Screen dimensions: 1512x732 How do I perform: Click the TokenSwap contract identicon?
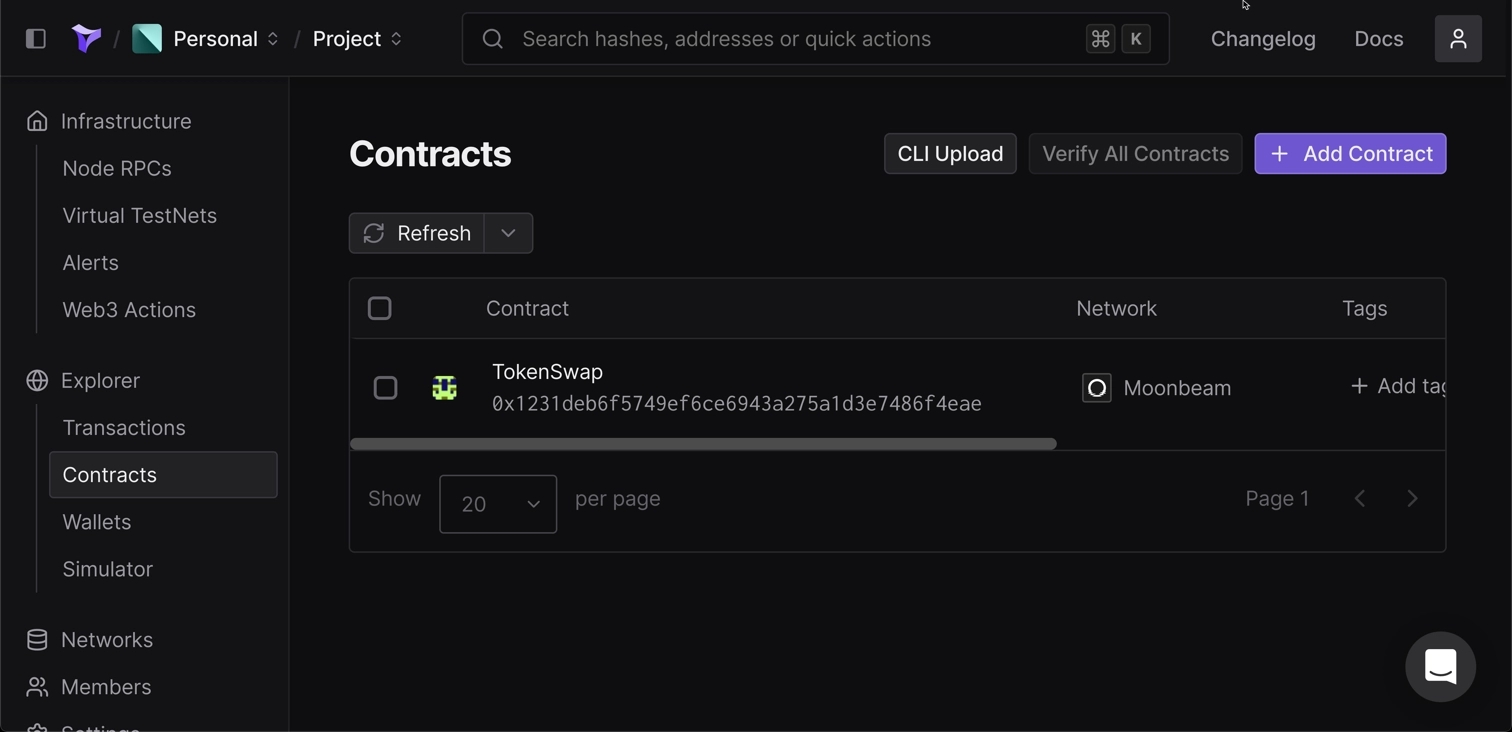(445, 388)
